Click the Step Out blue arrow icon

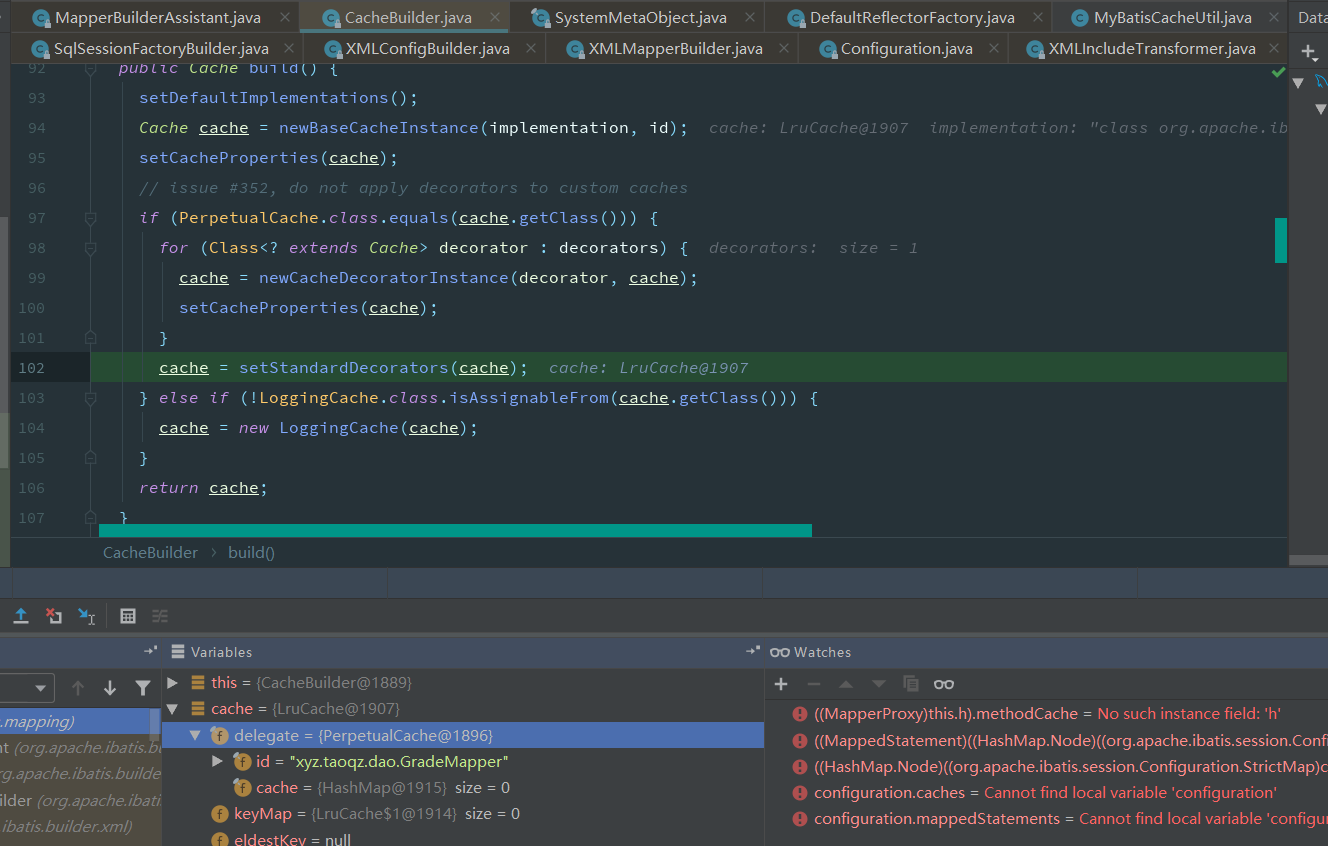point(21,616)
